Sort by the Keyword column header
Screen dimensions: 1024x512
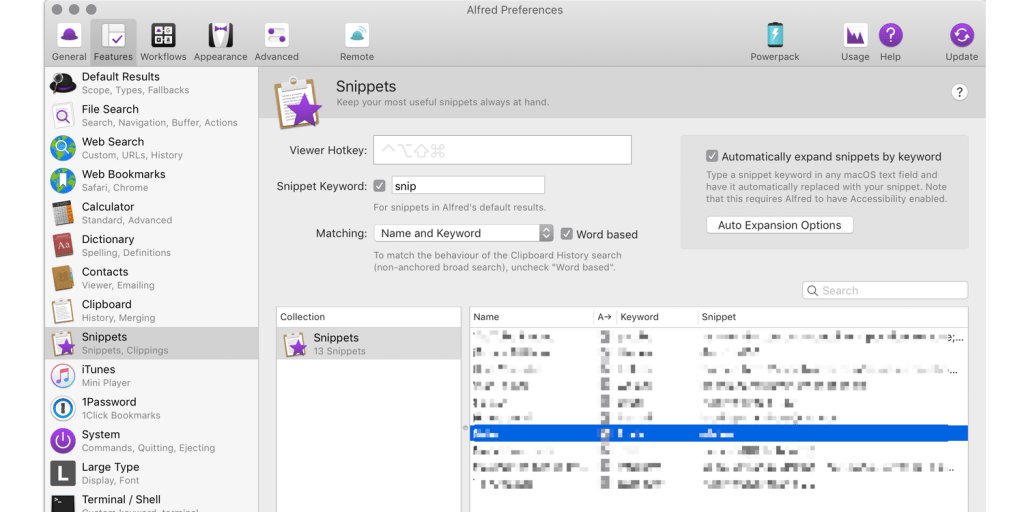657,317
